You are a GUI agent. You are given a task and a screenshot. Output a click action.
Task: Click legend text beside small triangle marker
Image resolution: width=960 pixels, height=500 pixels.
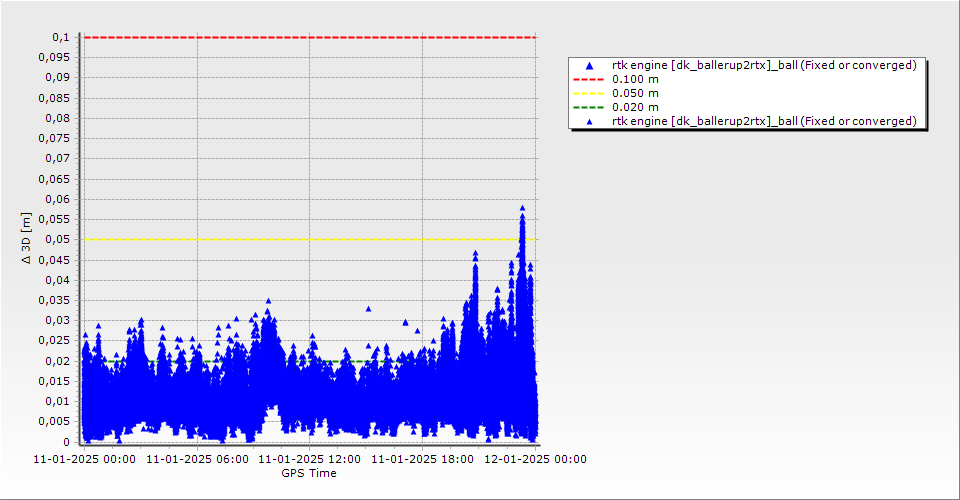click(764, 121)
